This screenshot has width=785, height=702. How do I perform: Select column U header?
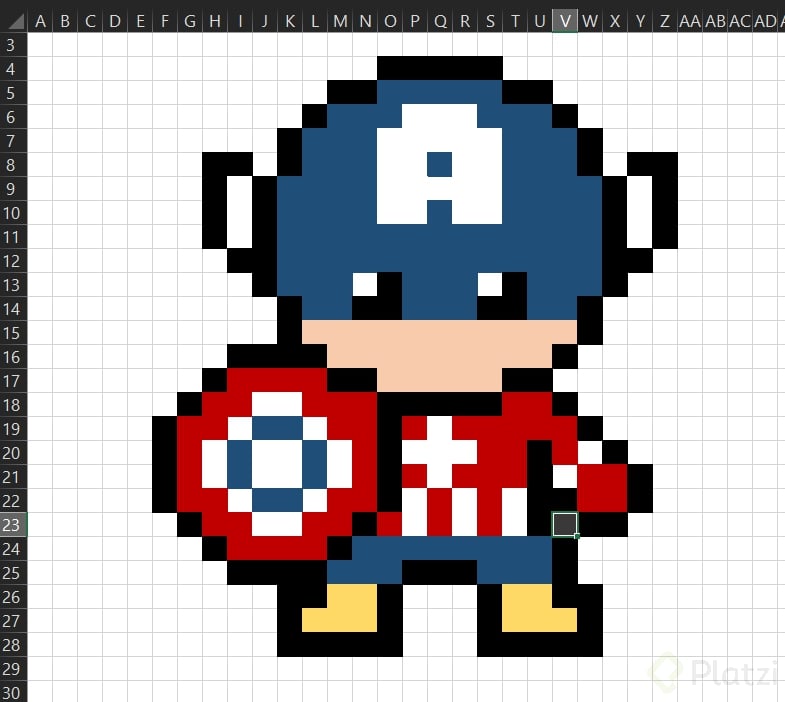tap(540, 22)
